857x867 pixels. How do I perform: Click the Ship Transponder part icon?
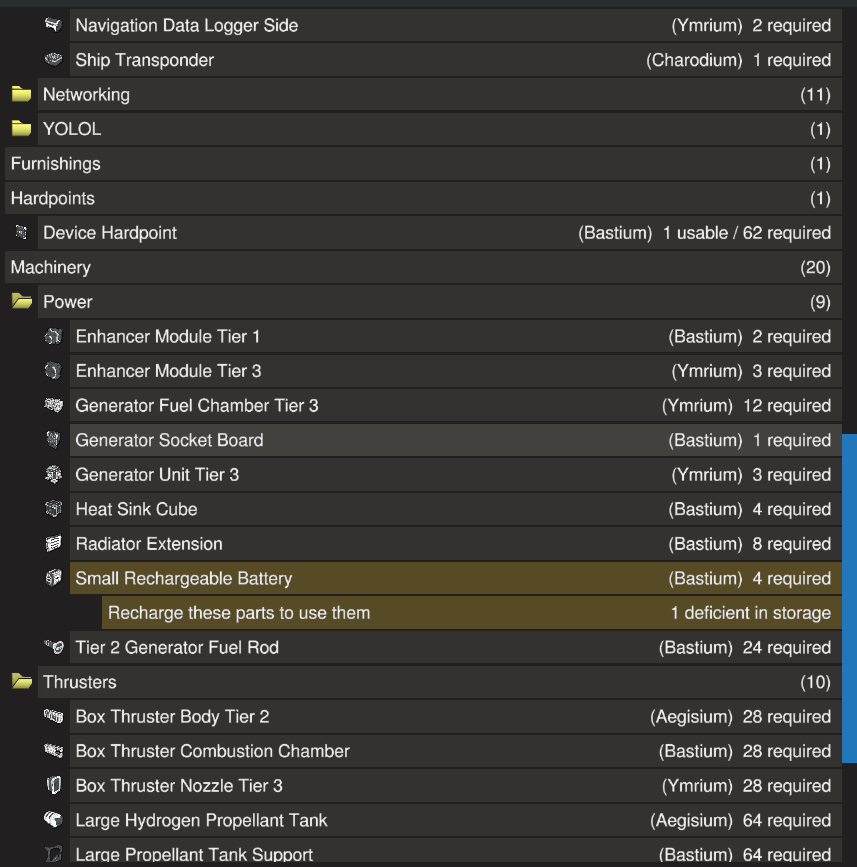[x=54, y=60]
